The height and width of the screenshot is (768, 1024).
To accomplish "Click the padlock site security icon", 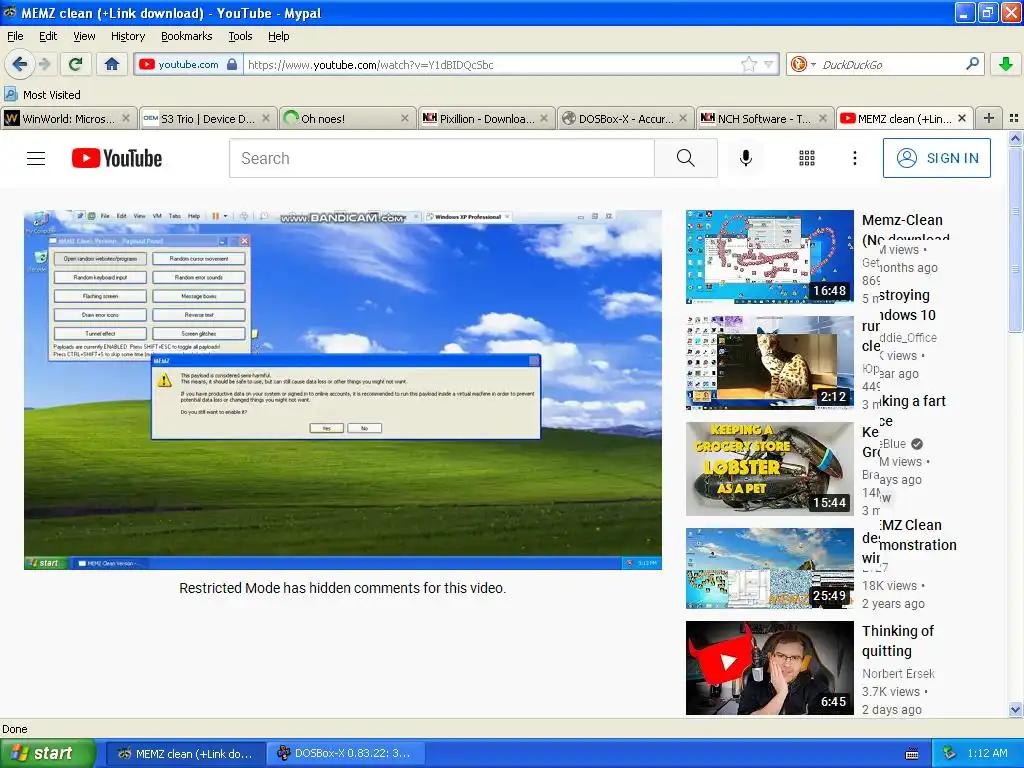I will (x=232, y=64).
